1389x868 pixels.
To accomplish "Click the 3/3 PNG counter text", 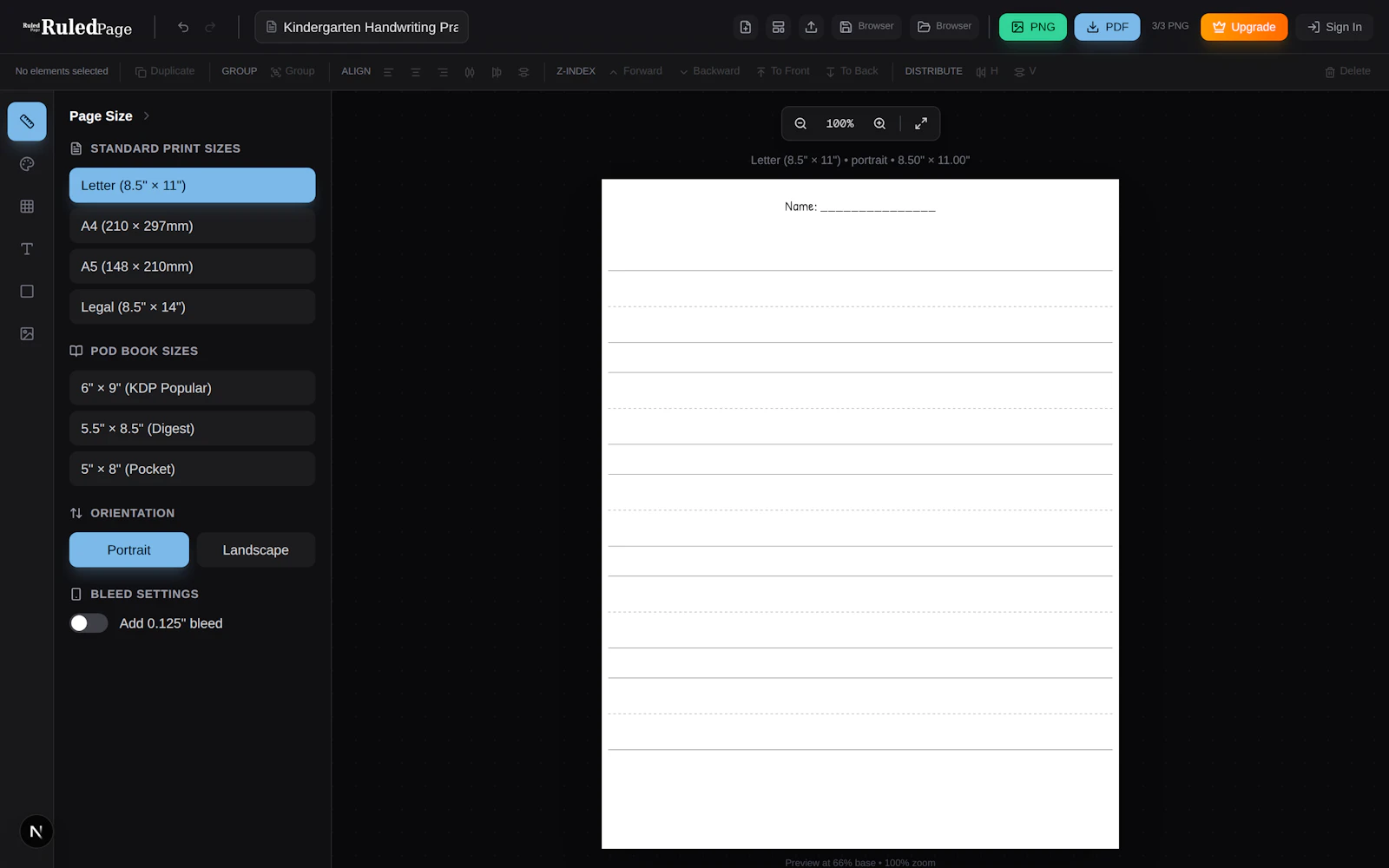I will pos(1170,26).
